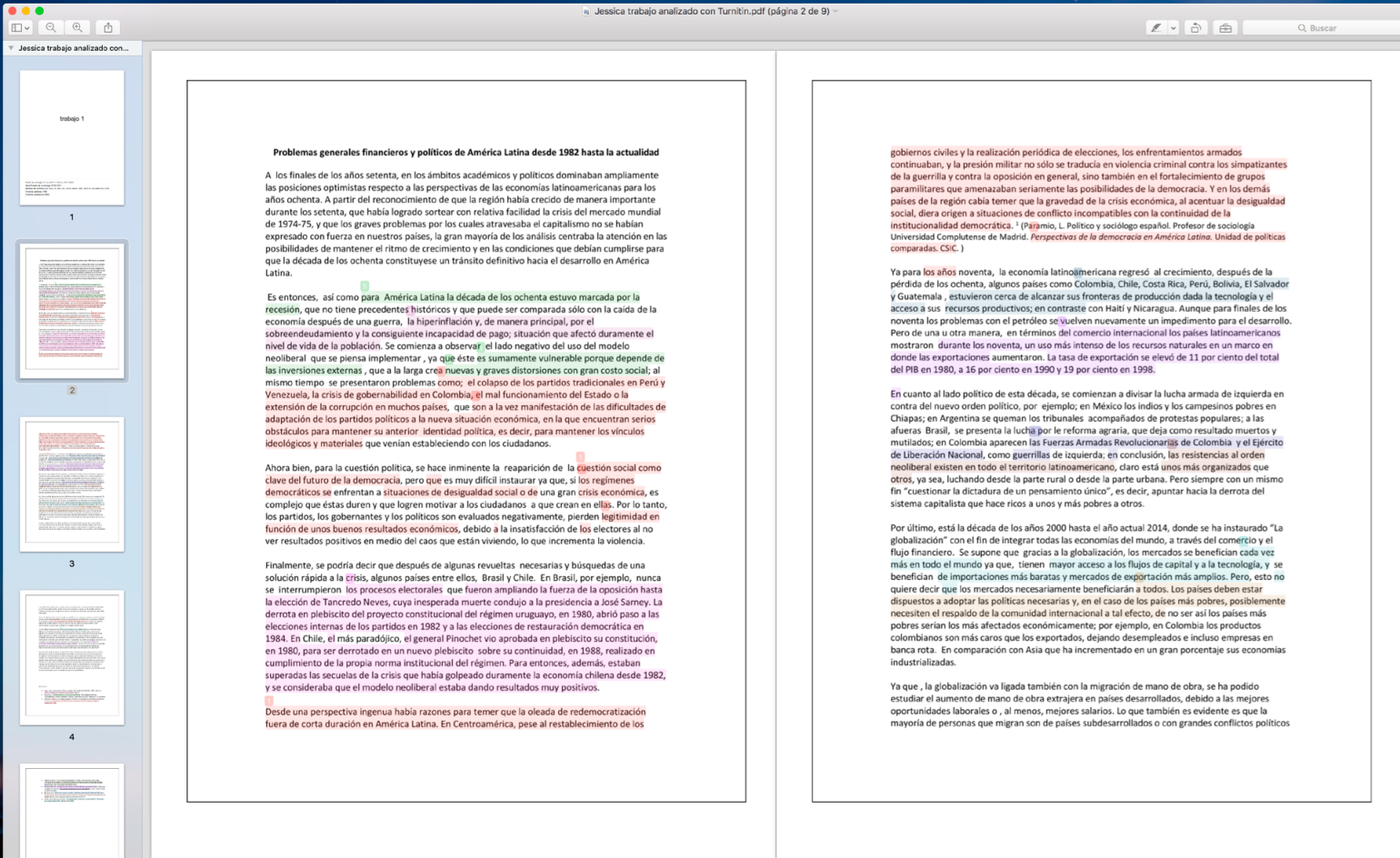Screen dimensions: 1400x858
Task: Open the Share menu icon
Action: [107, 28]
